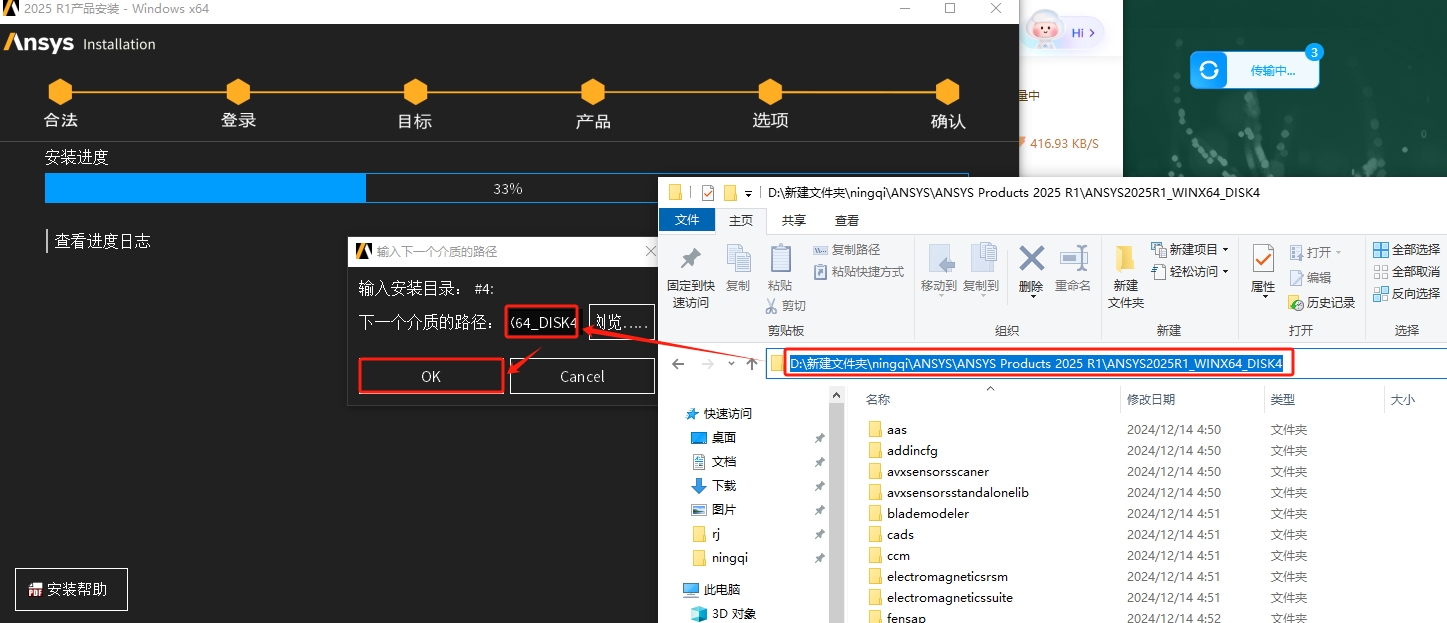Open 查看进度日志 progress log link

[x=102, y=241]
